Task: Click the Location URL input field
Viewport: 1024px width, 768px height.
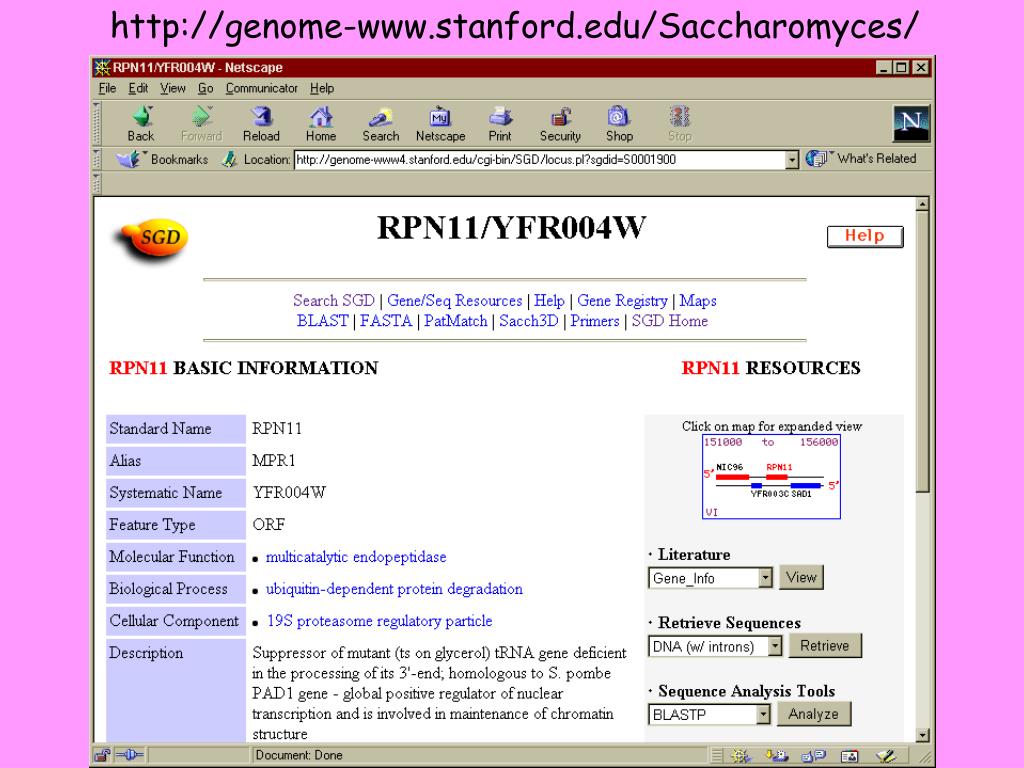Action: coord(541,159)
